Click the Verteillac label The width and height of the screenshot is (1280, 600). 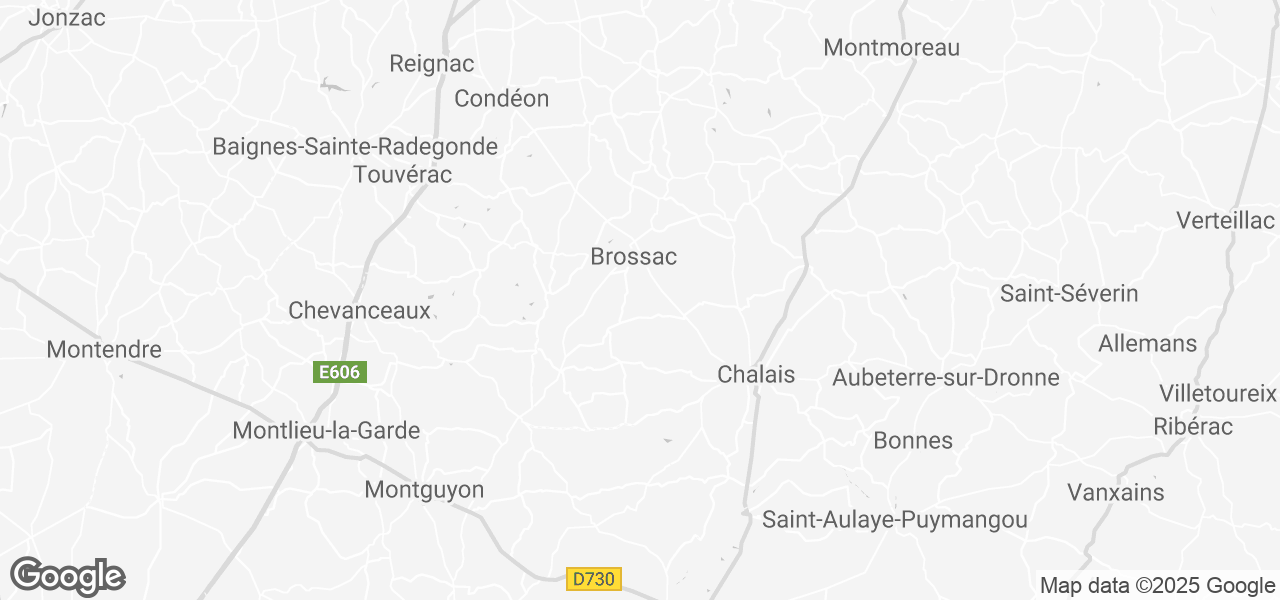click(1226, 221)
